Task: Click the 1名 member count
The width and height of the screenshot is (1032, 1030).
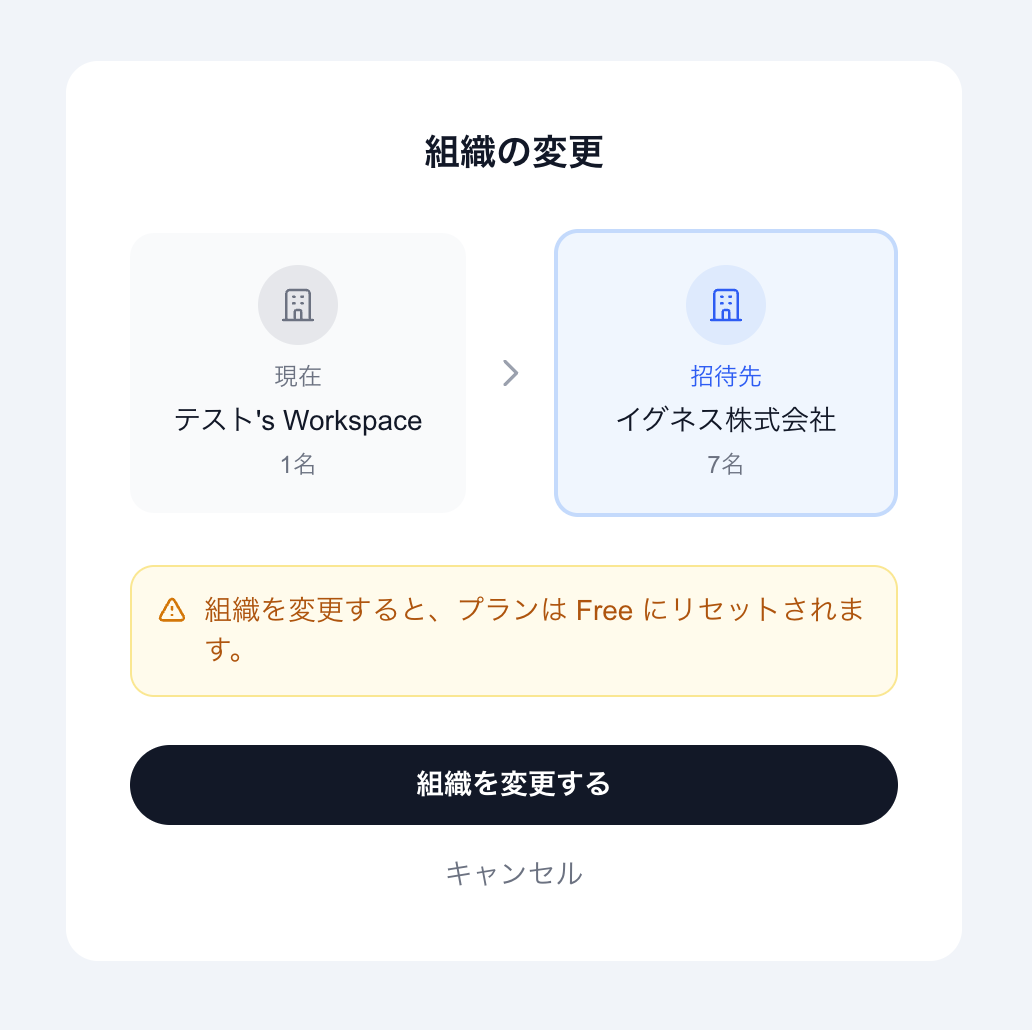Action: tap(298, 464)
